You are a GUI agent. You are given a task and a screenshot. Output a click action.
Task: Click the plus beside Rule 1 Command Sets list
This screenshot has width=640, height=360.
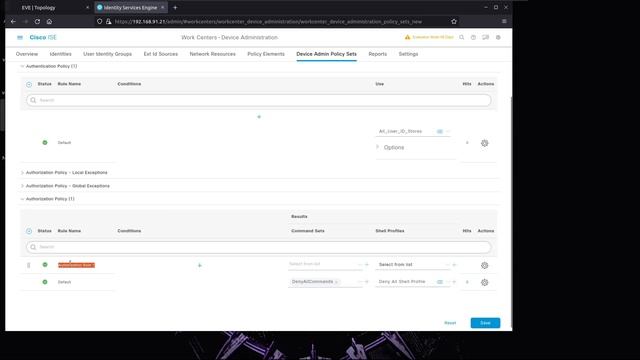pos(367,265)
